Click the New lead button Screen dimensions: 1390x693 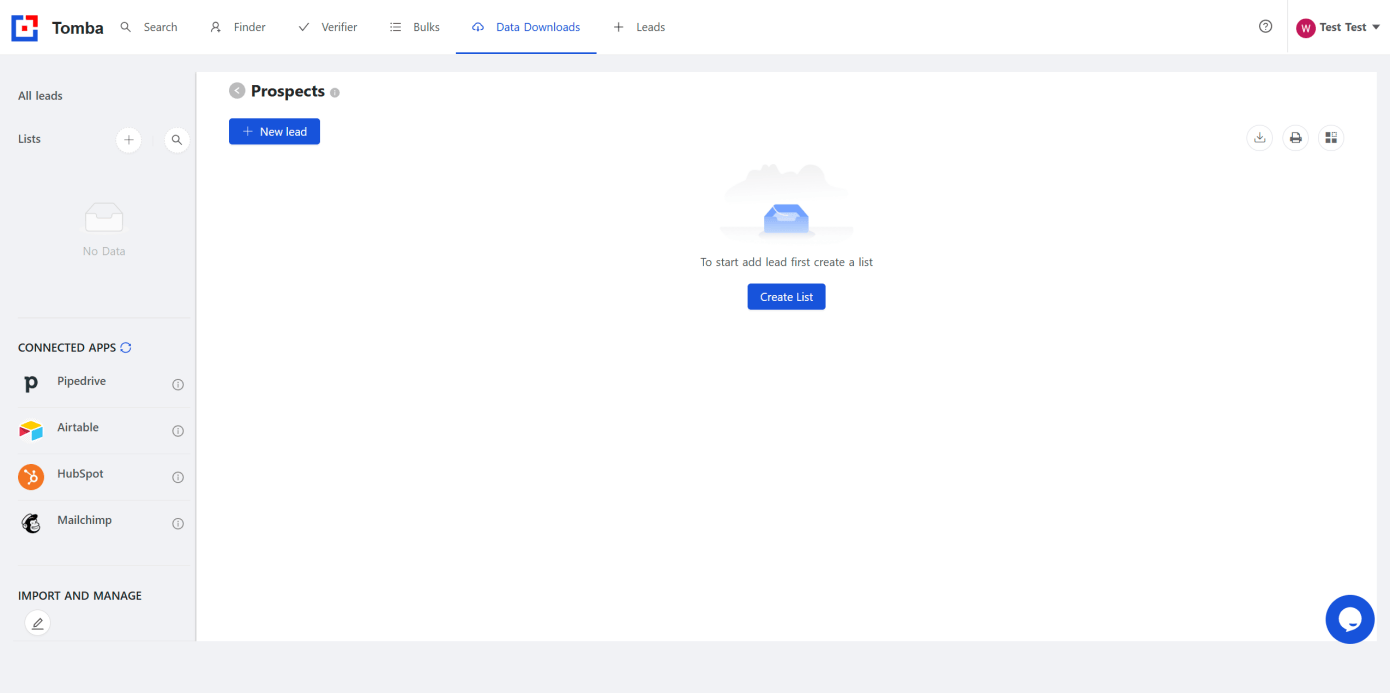pyautogui.click(x=274, y=132)
